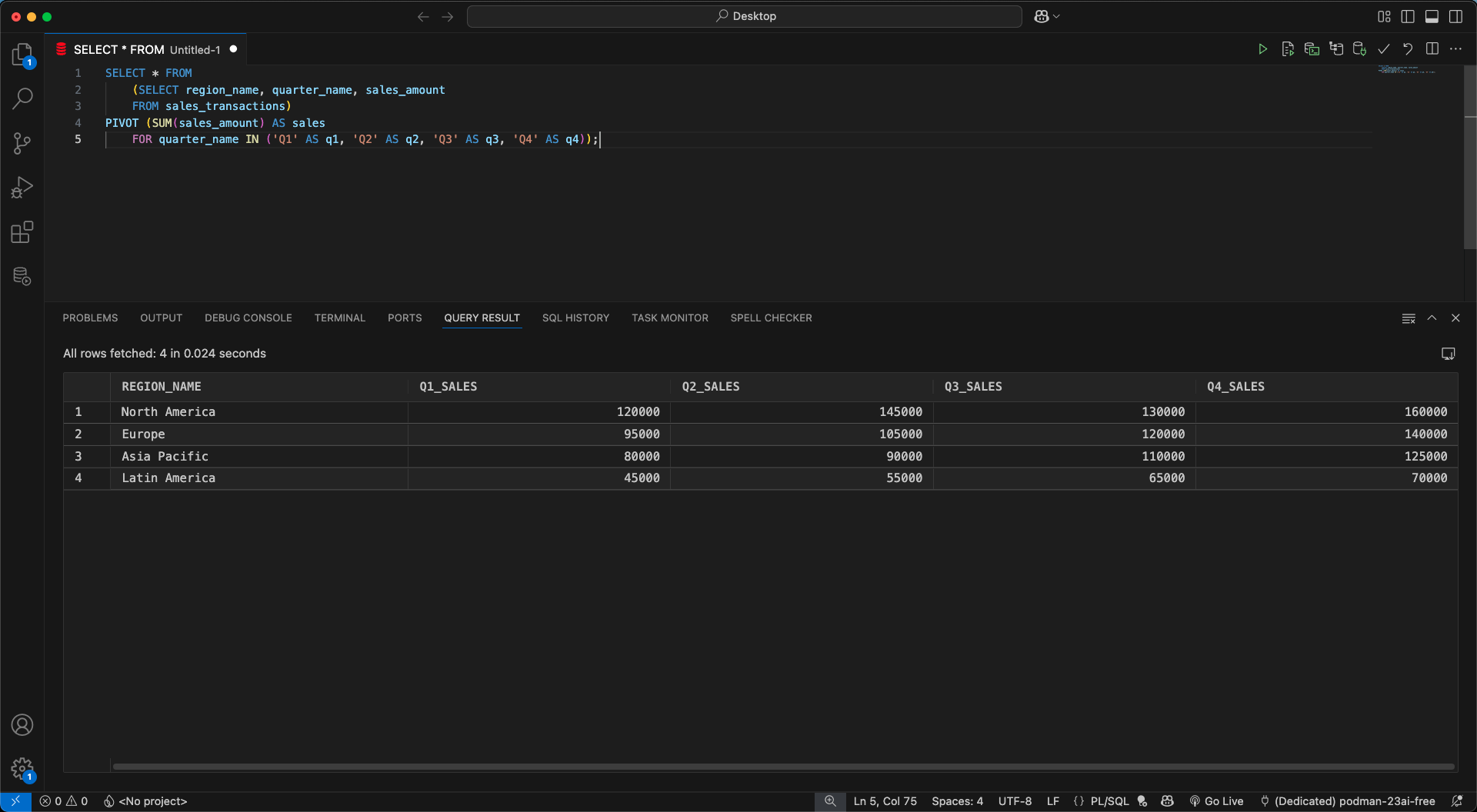Switch to the SQL History tab

[575, 318]
